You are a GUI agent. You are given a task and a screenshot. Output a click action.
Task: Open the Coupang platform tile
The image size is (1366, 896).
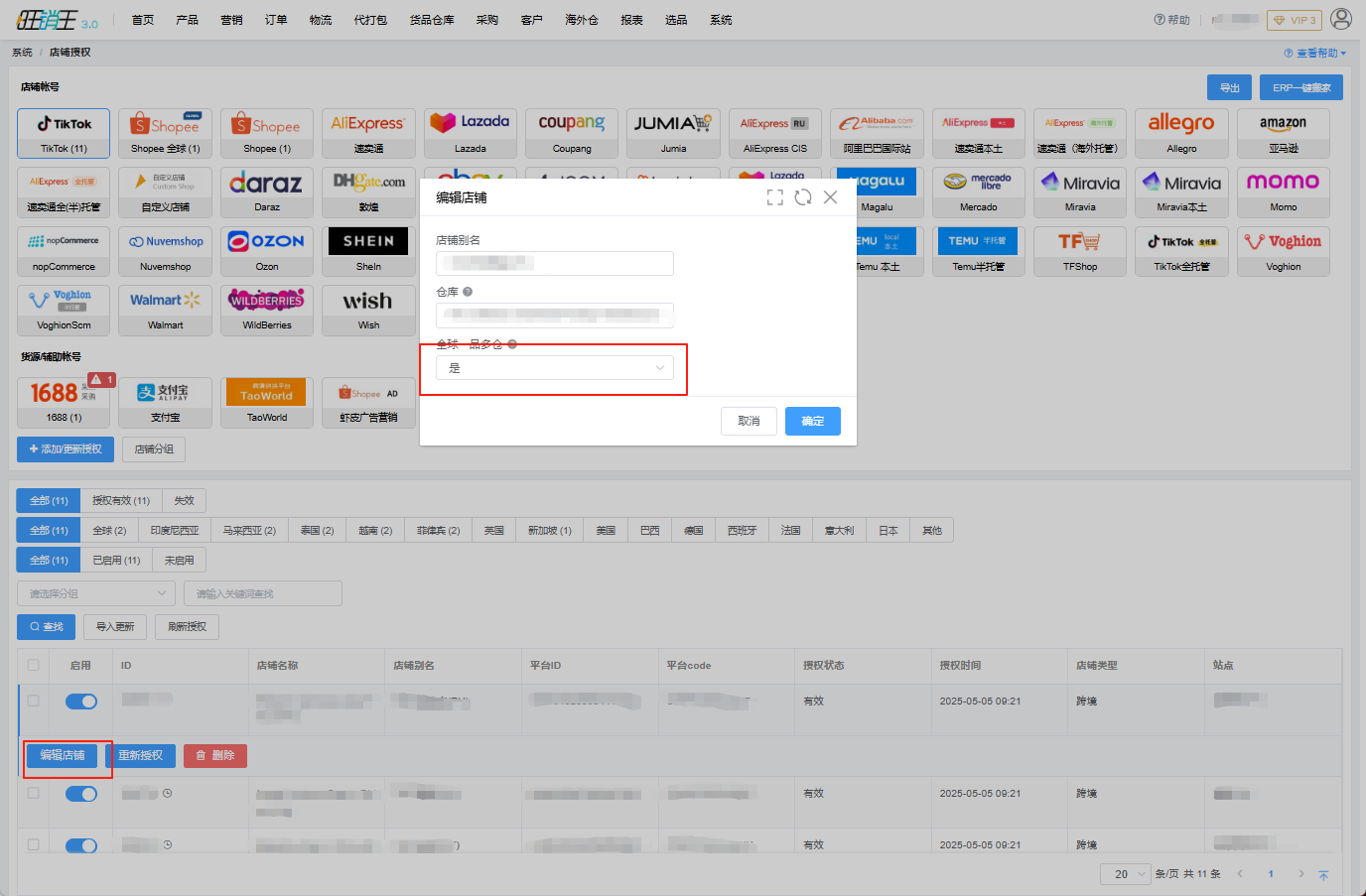click(x=572, y=134)
